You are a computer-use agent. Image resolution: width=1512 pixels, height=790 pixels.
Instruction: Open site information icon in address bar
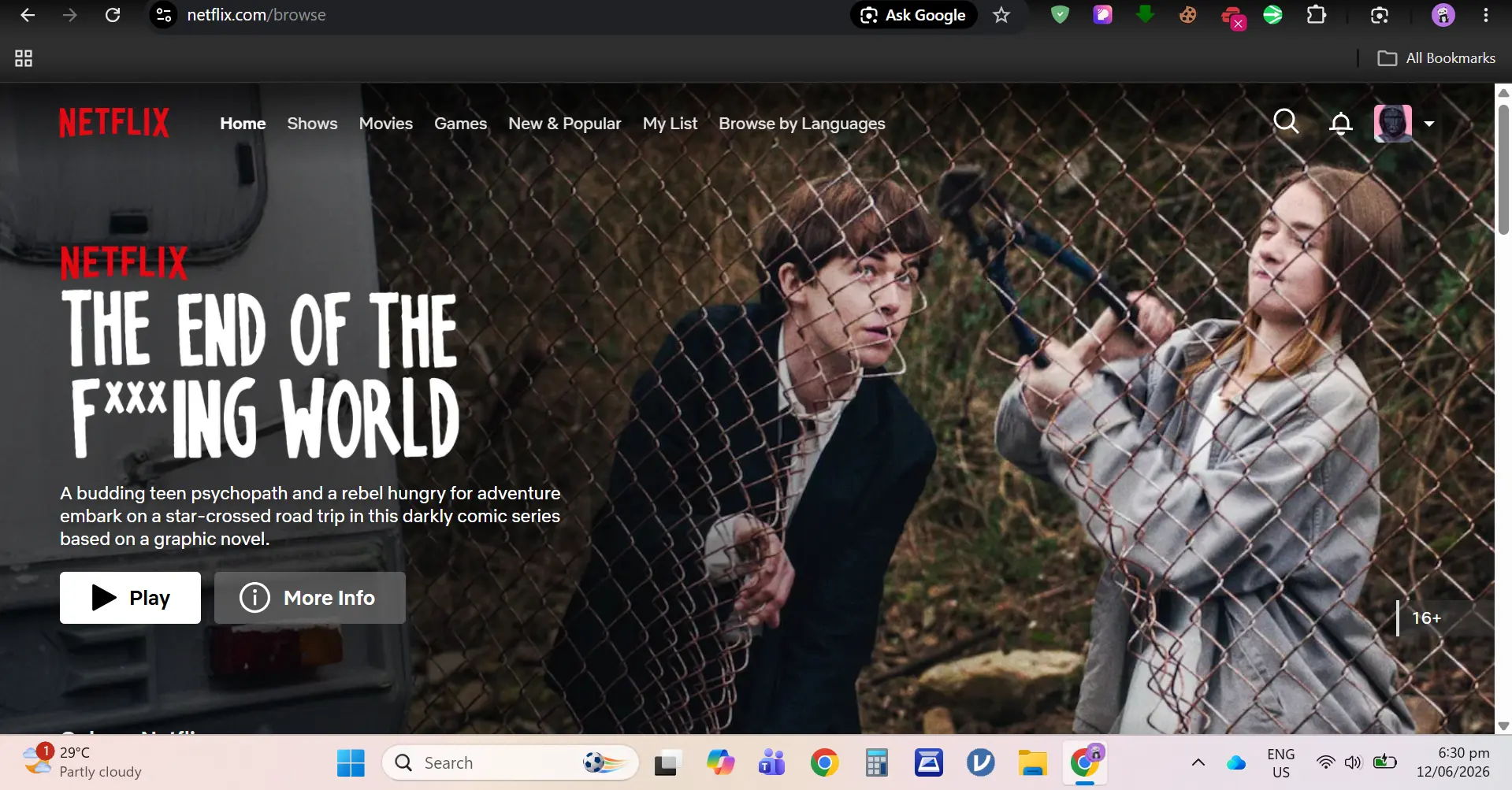point(164,15)
